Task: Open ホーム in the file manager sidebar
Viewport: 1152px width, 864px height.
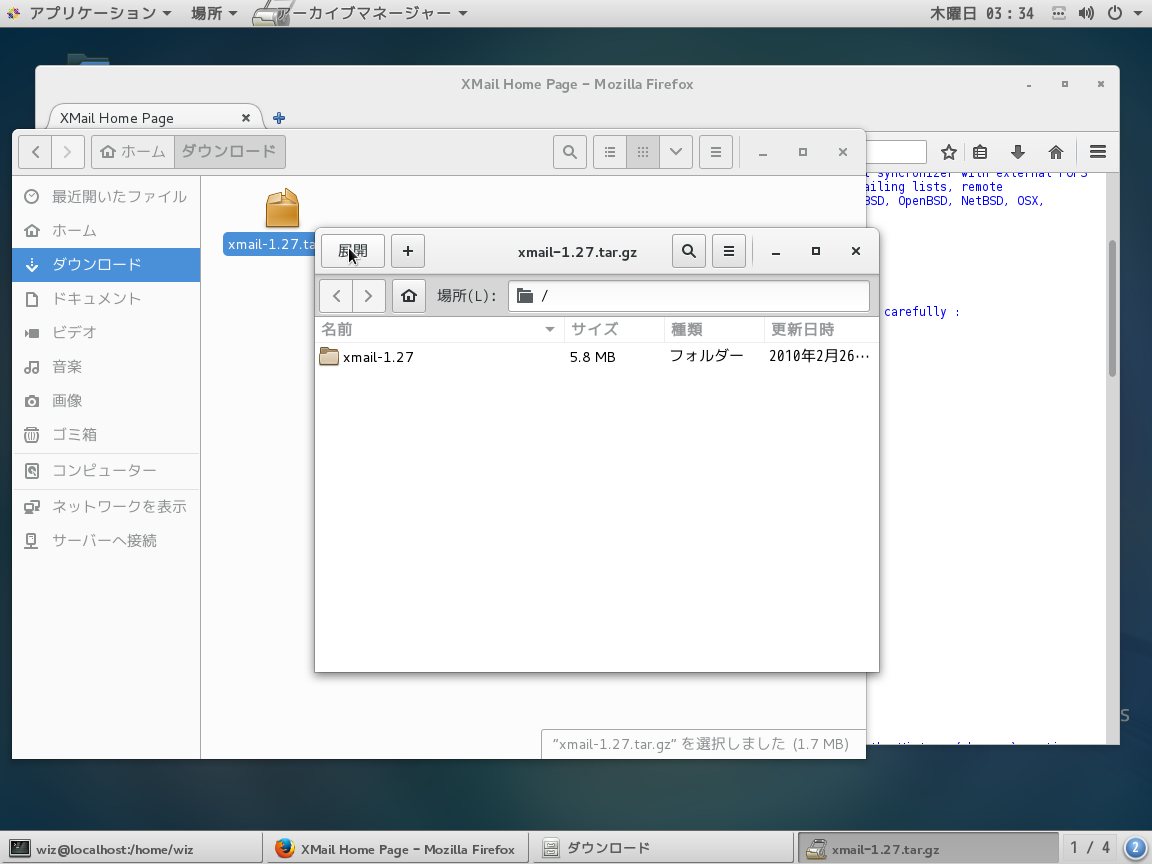Action: (x=106, y=231)
